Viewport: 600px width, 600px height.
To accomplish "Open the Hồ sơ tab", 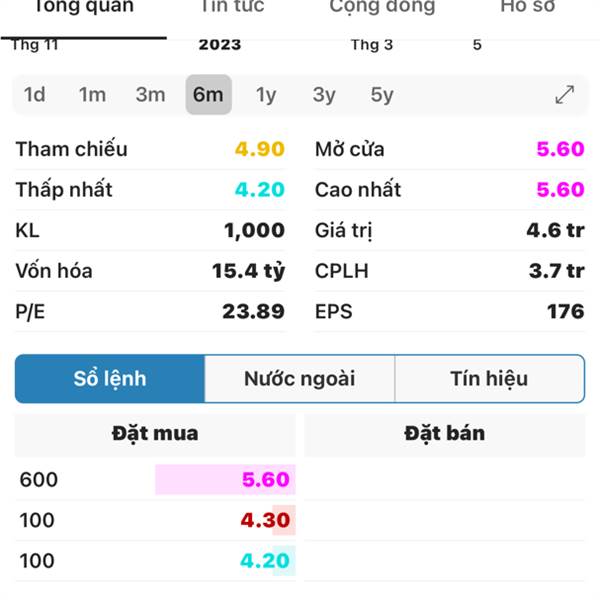I will 528,7.
